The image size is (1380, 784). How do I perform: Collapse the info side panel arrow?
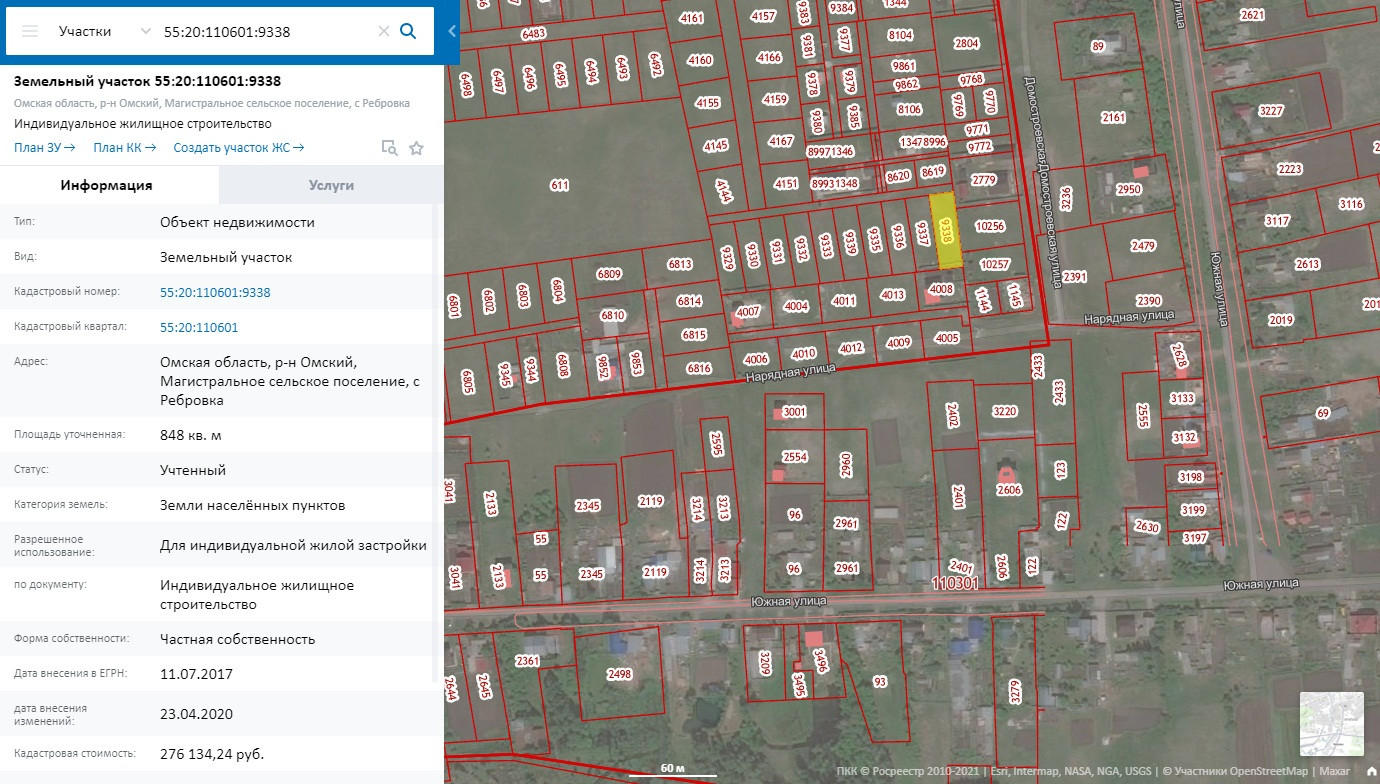[x=451, y=31]
